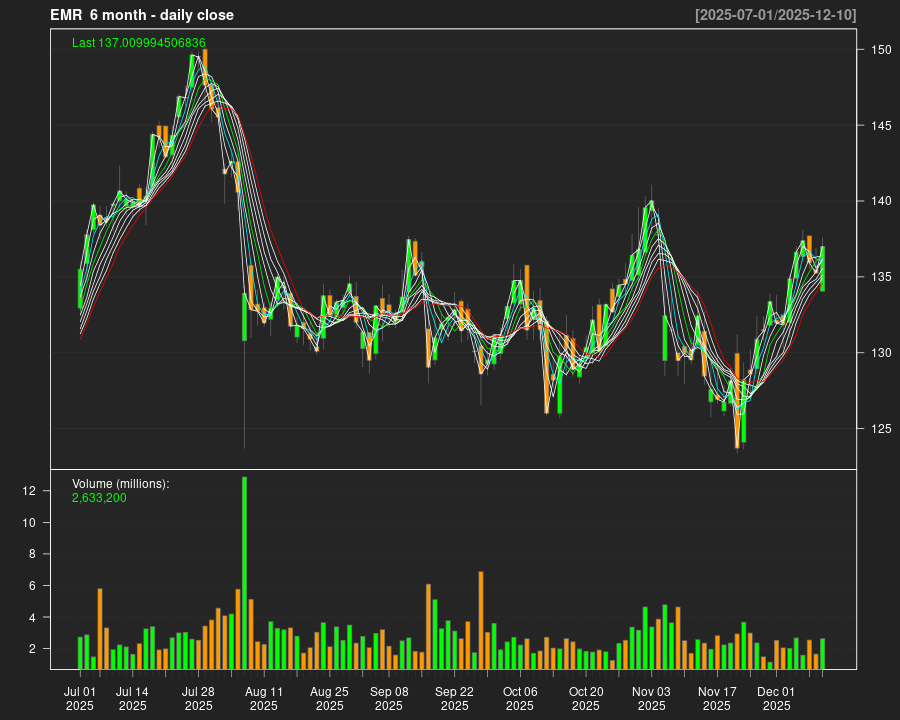The image size is (900, 720).
Task: Click the green 2,633,200 volume value
Action: (99, 497)
